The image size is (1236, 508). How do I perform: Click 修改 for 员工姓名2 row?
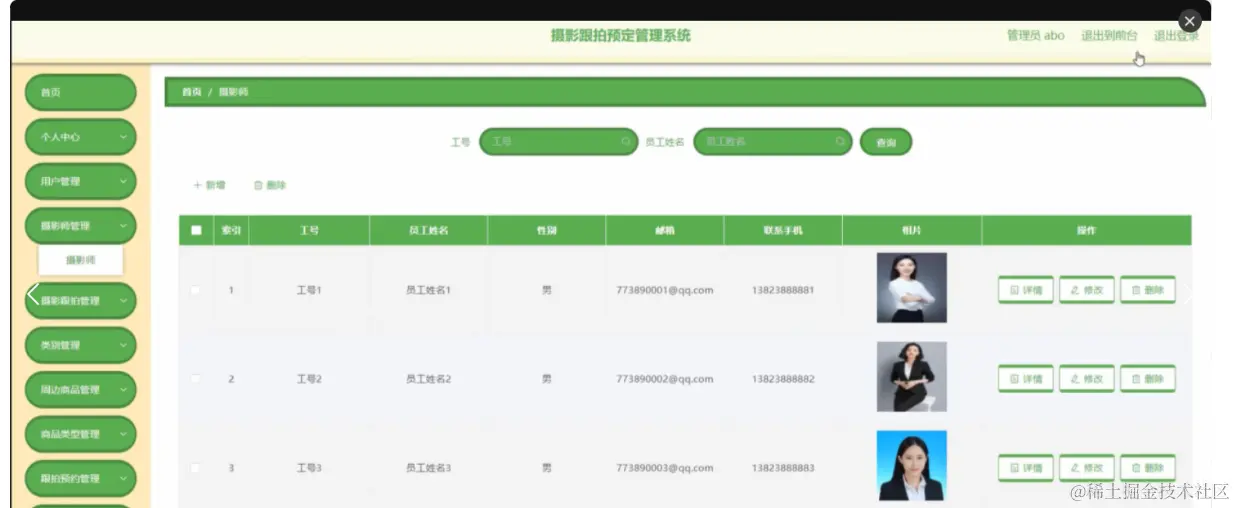tap(1086, 379)
